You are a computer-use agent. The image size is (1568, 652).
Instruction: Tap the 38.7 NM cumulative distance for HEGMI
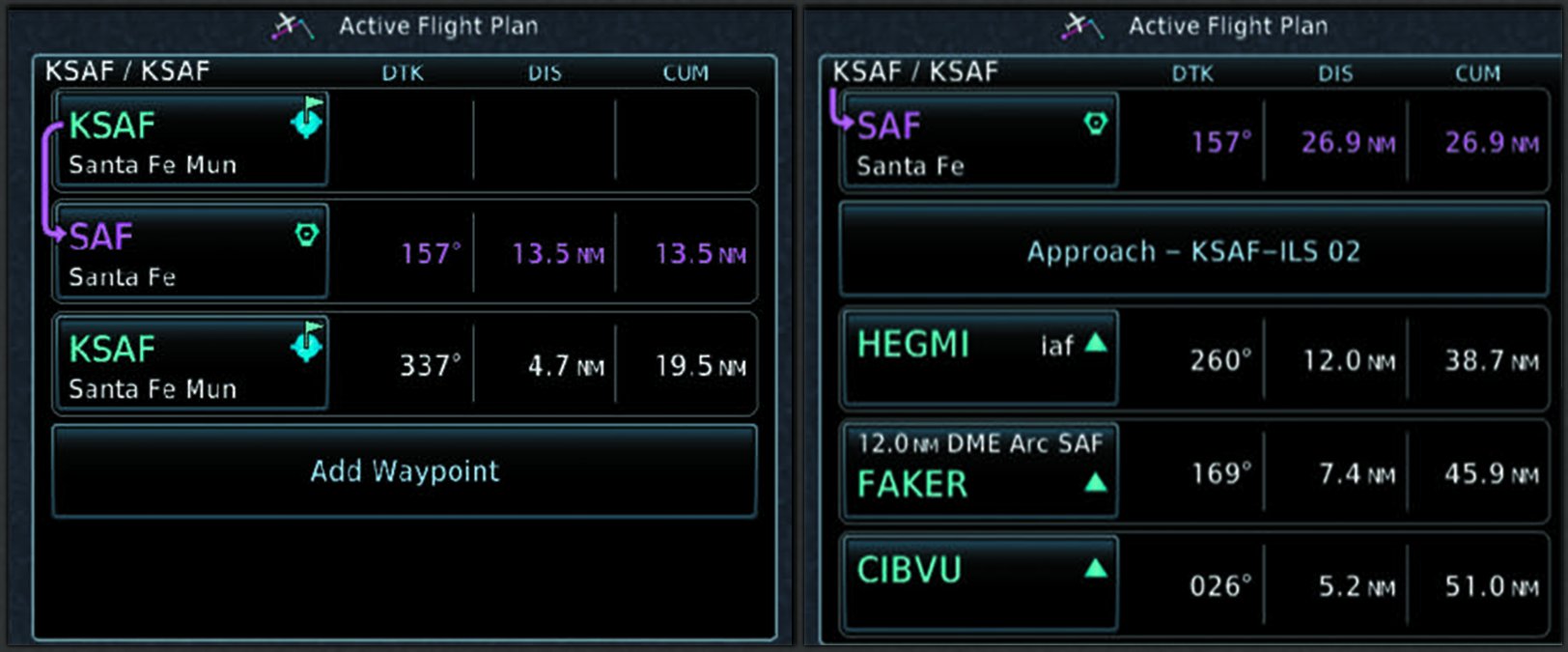coord(1491,361)
